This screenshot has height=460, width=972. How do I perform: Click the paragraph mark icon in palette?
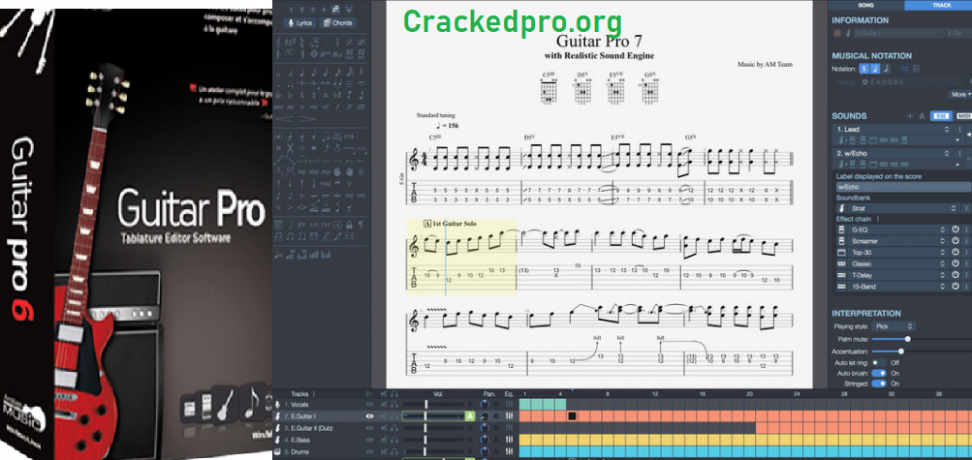click(x=360, y=224)
